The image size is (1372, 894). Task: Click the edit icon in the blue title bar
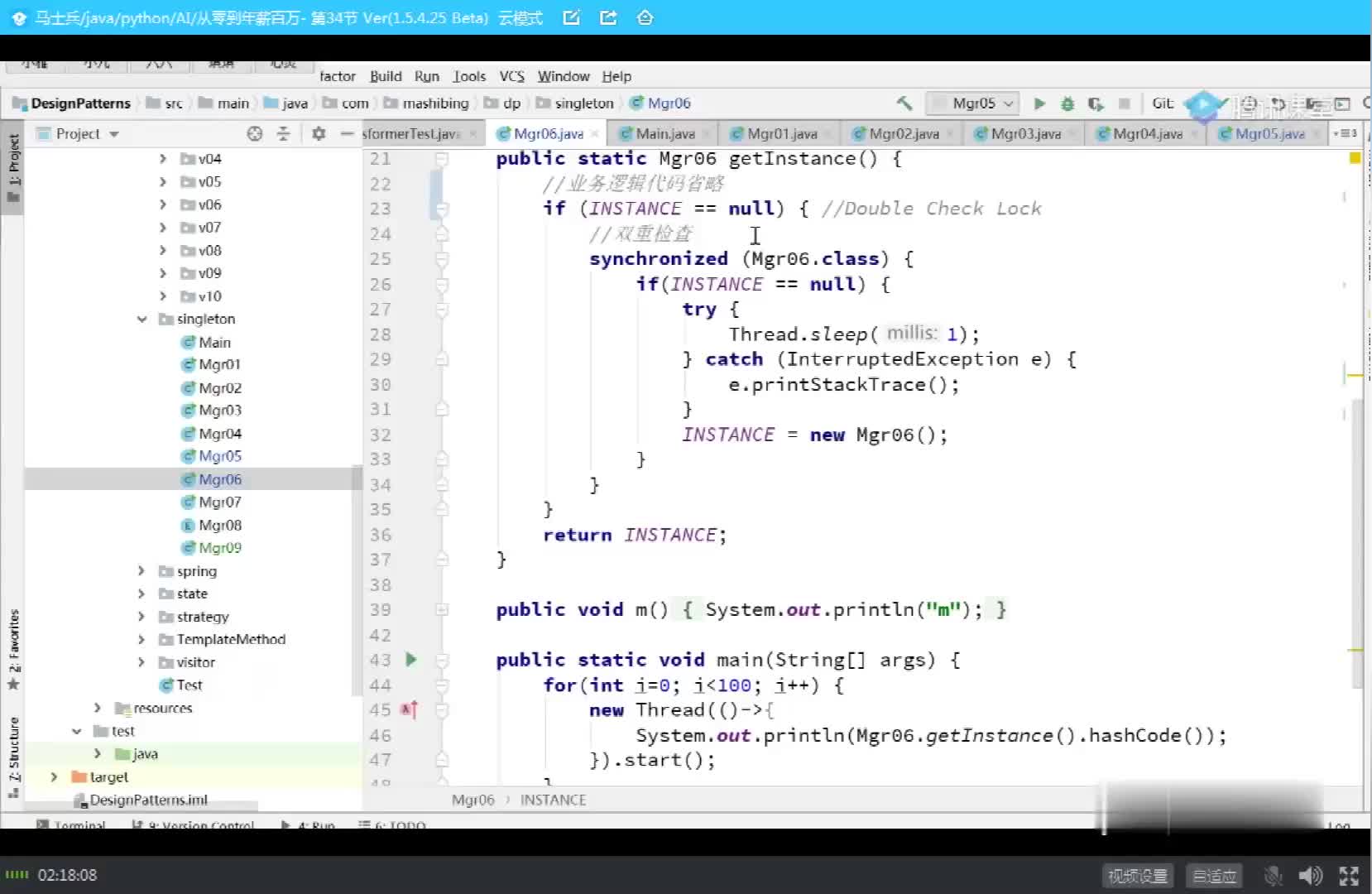point(571,17)
